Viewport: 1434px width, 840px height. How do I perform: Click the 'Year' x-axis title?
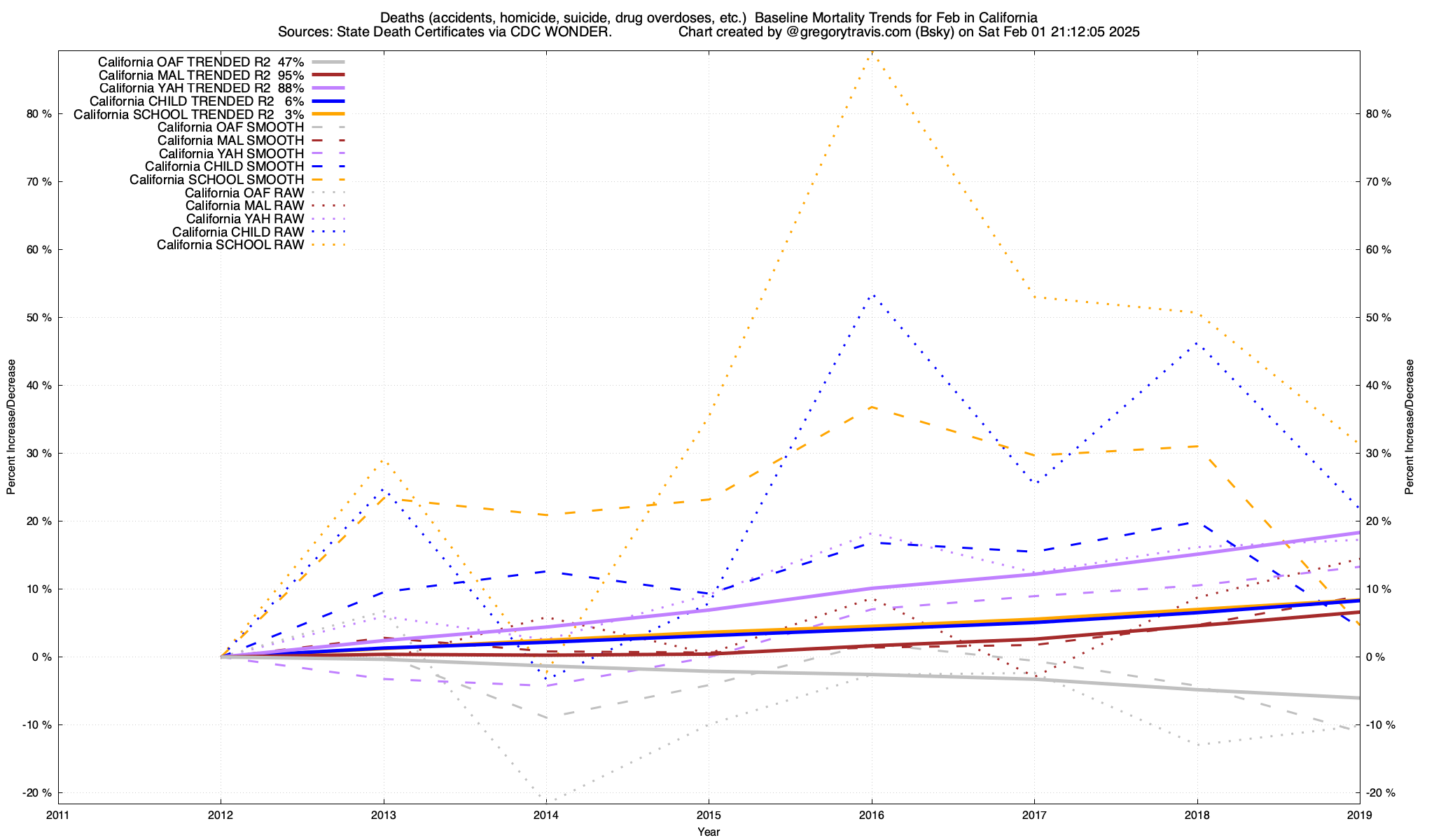[x=708, y=832]
